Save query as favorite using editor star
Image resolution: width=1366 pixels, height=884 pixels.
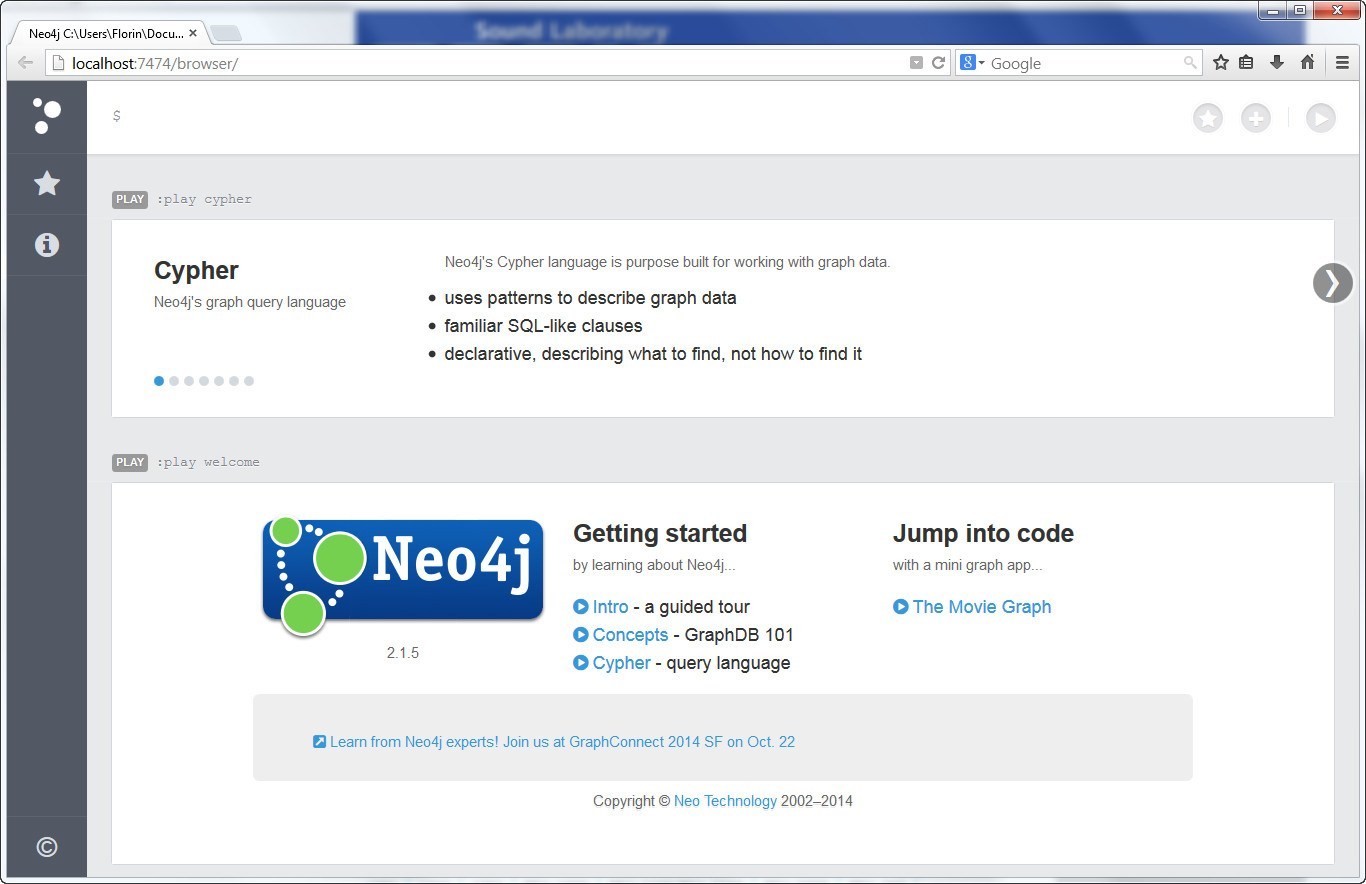tap(1208, 118)
